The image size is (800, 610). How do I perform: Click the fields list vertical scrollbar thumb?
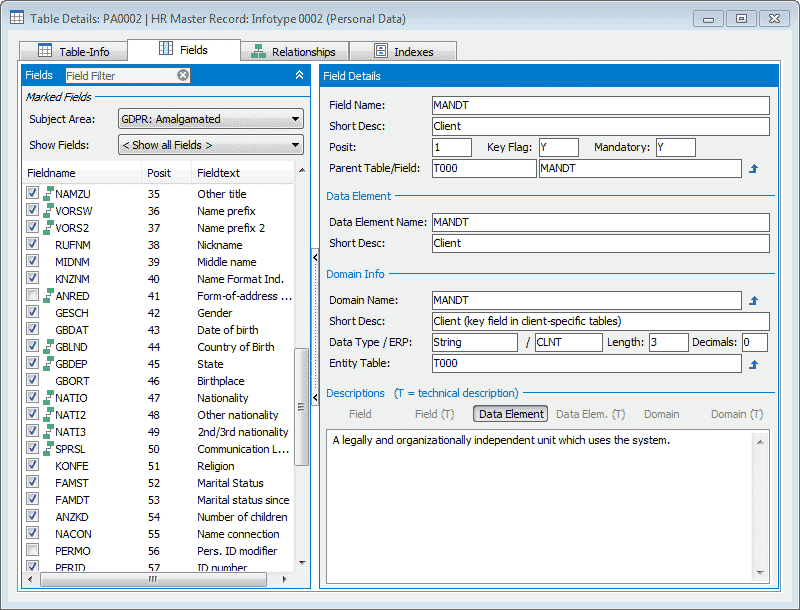(x=301, y=406)
